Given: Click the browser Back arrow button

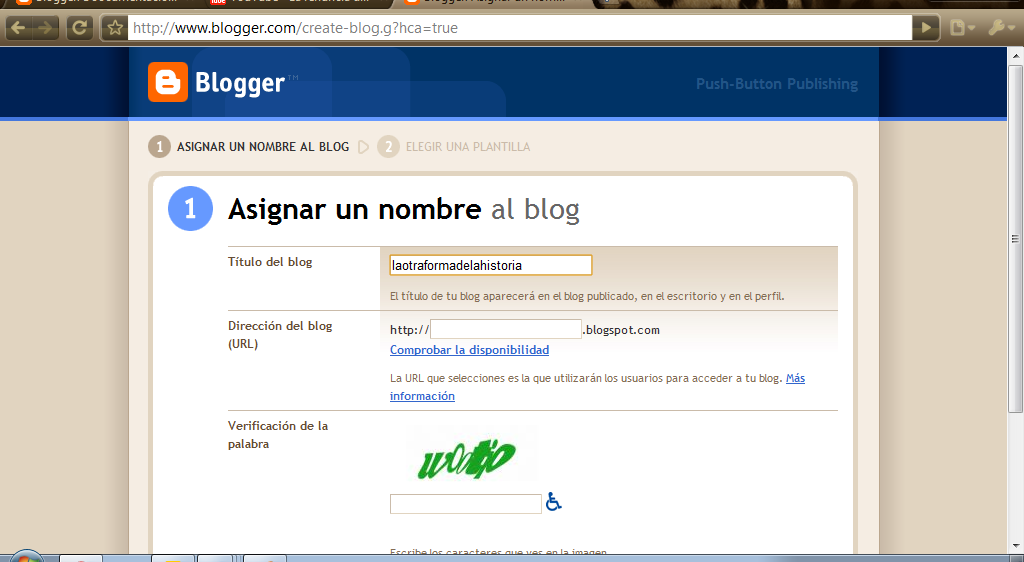Looking at the screenshot, I should tap(19, 28).
